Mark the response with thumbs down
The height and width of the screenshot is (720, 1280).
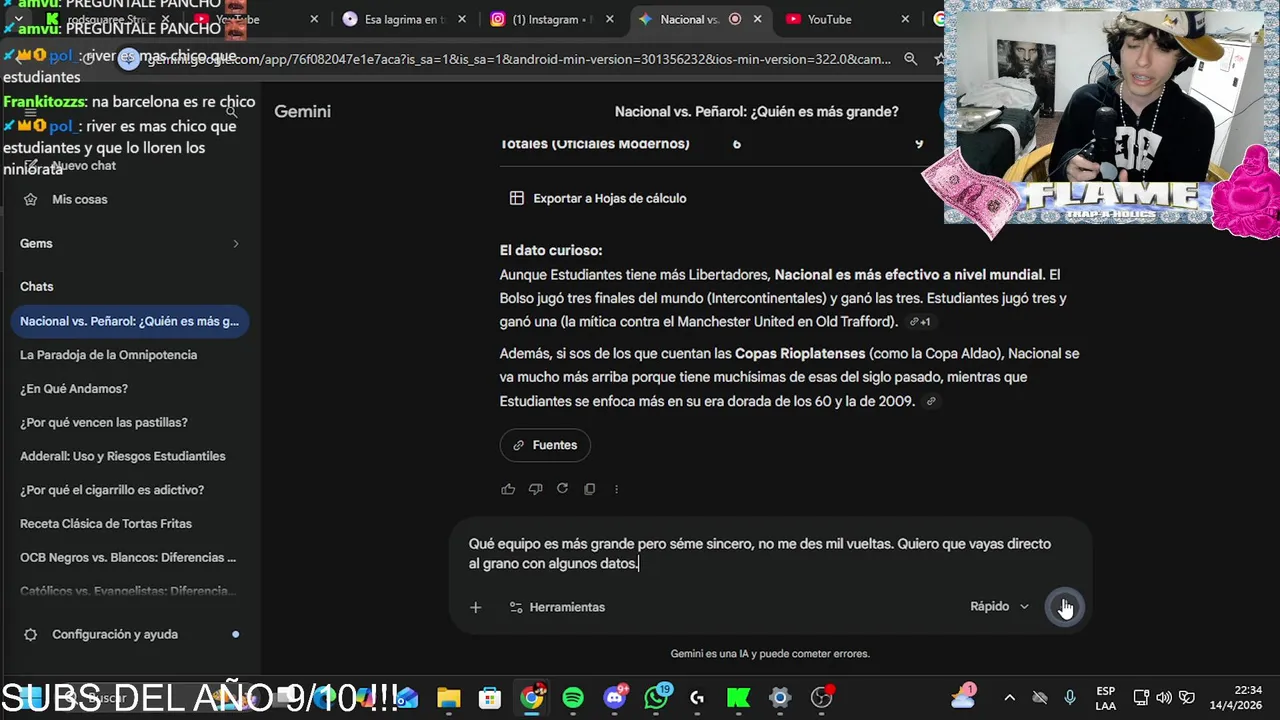(x=535, y=489)
